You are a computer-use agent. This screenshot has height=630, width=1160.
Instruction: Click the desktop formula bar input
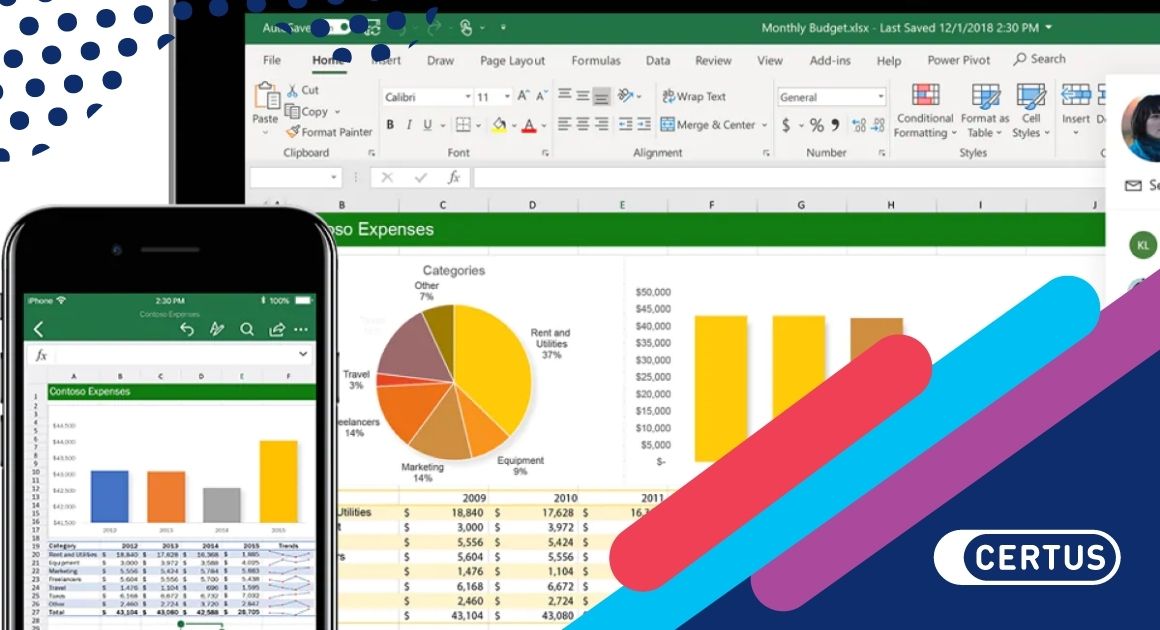pyautogui.click(x=788, y=177)
